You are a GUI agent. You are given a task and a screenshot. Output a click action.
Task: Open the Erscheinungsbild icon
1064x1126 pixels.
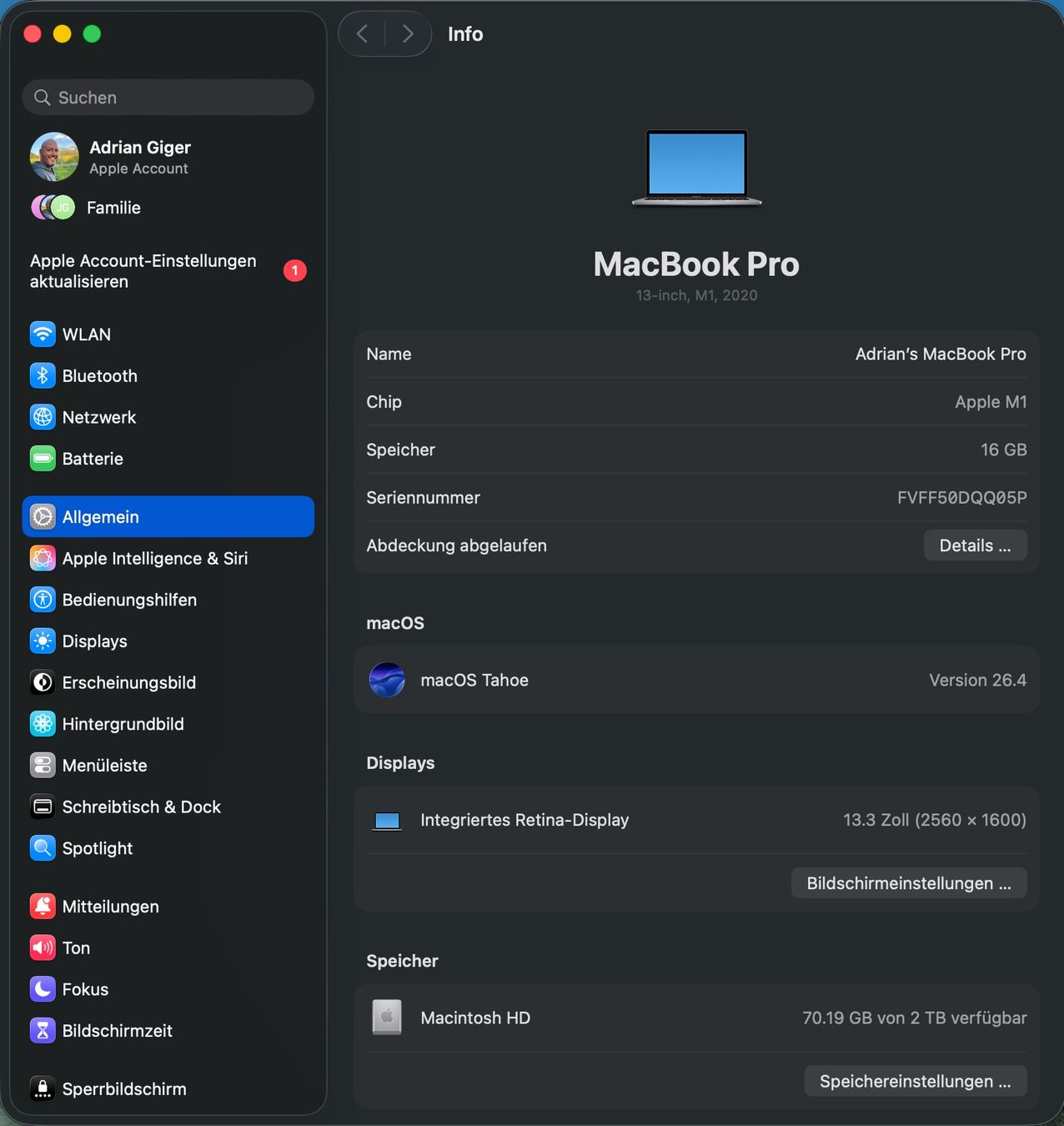(x=43, y=682)
